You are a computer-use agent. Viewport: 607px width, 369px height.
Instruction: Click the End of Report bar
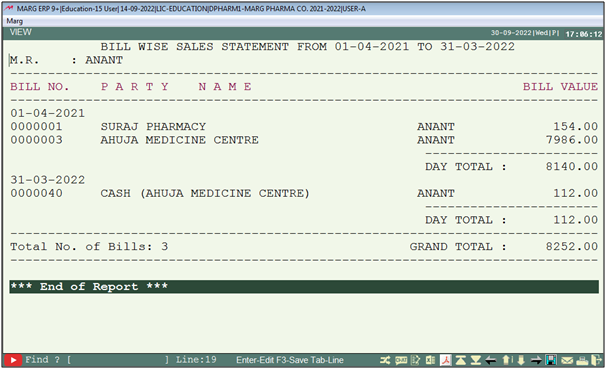(x=304, y=287)
